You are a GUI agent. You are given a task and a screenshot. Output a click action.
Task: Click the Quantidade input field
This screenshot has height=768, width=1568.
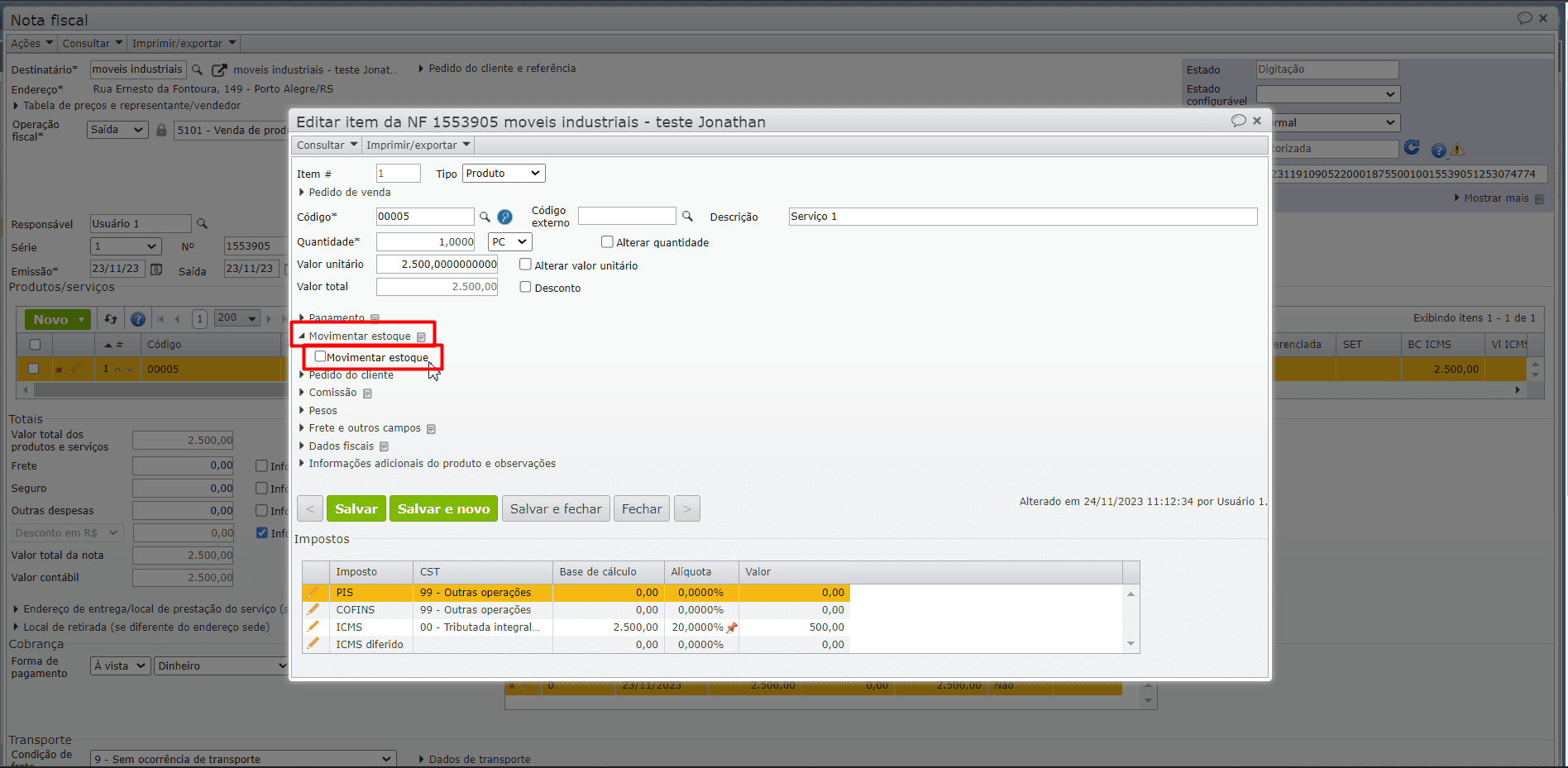tap(425, 242)
